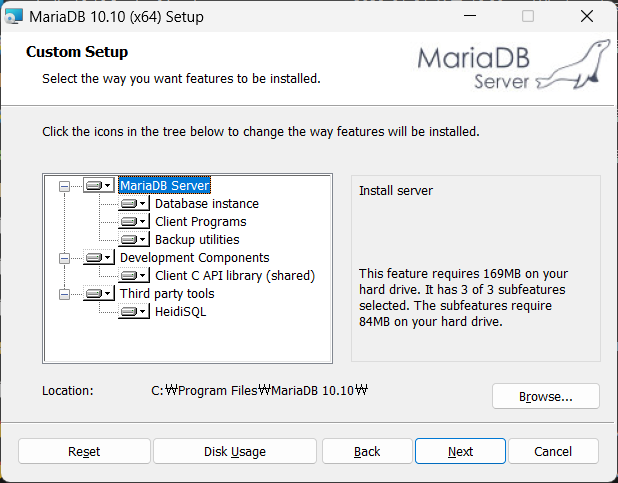Click the Install server description text
Viewport: 618px width, 483px height.
(396, 191)
